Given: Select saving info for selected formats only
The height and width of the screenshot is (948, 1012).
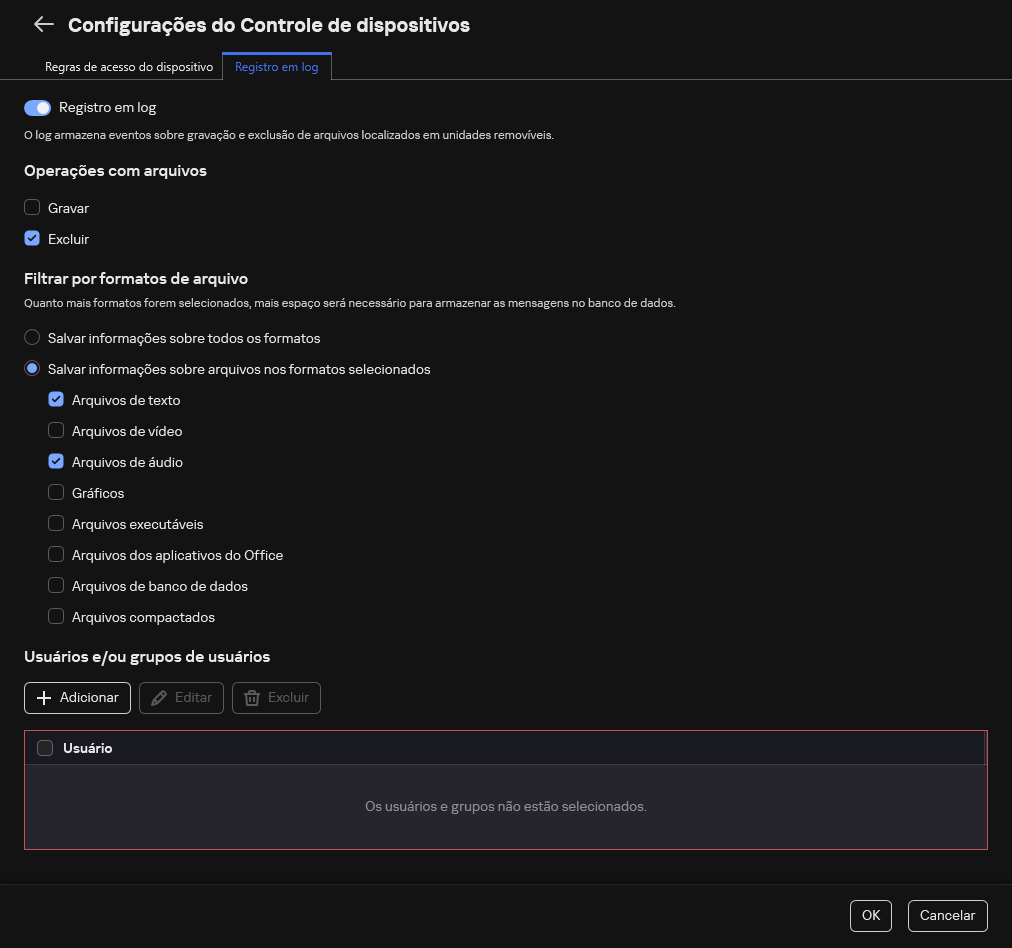Looking at the screenshot, I should 31,369.
